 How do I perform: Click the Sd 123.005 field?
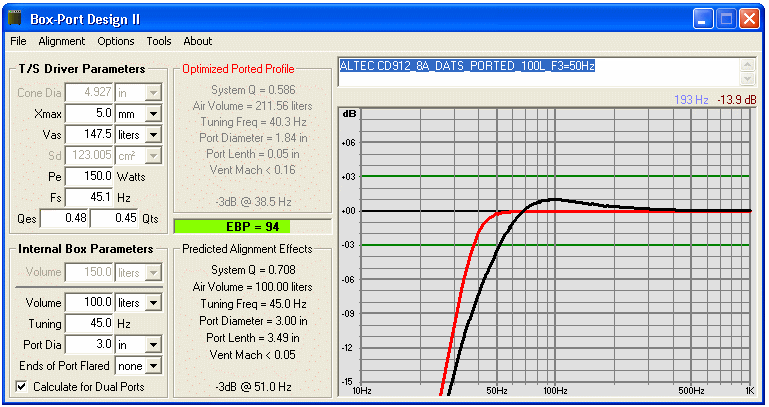pyautogui.click(x=89, y=155)
